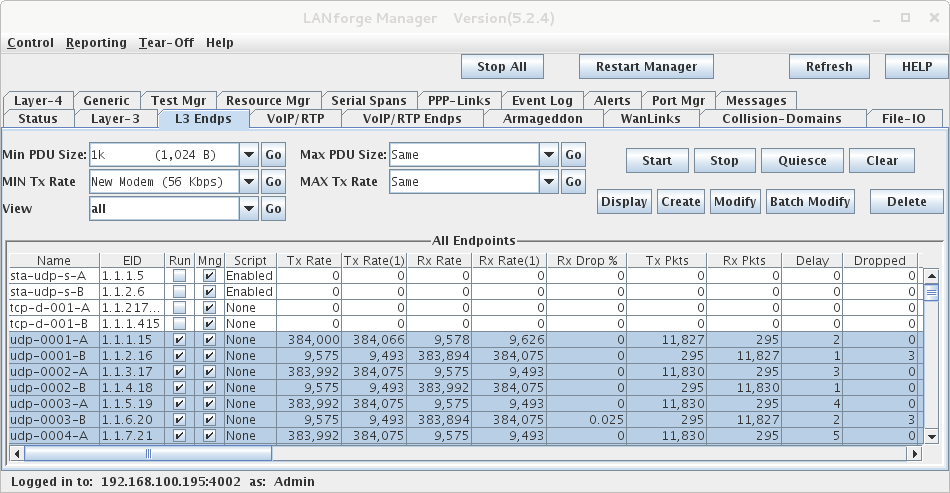Open the MIN Tx Rate dropdown

(249, 182)
